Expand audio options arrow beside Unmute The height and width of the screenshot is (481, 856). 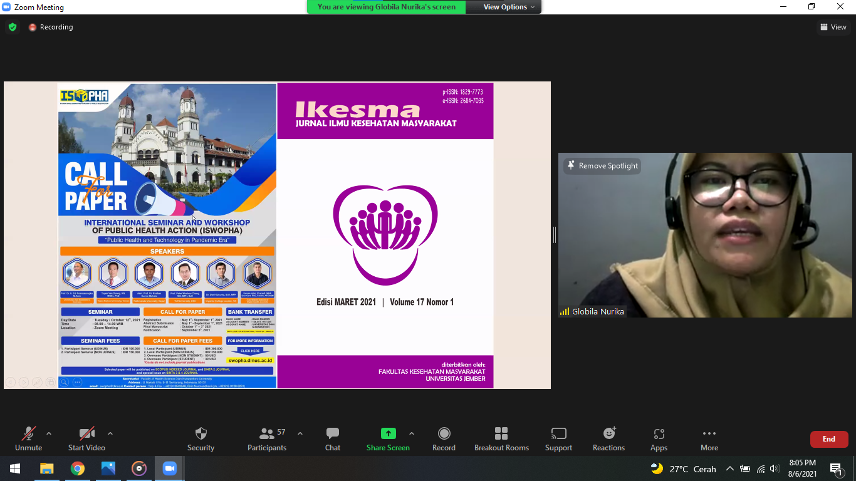click(x=49, y=433)
